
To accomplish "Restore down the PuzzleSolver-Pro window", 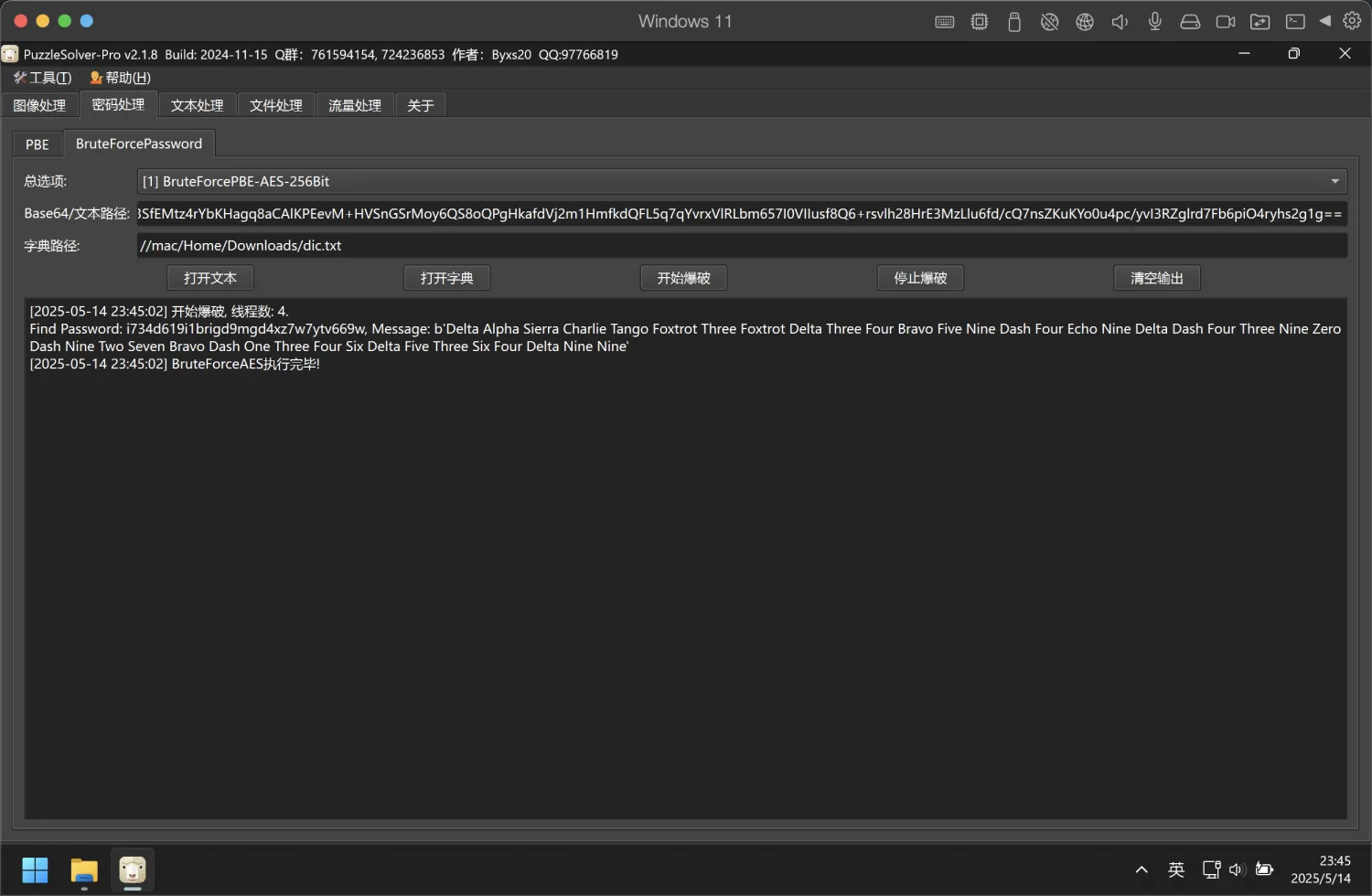I will 1293,54.
